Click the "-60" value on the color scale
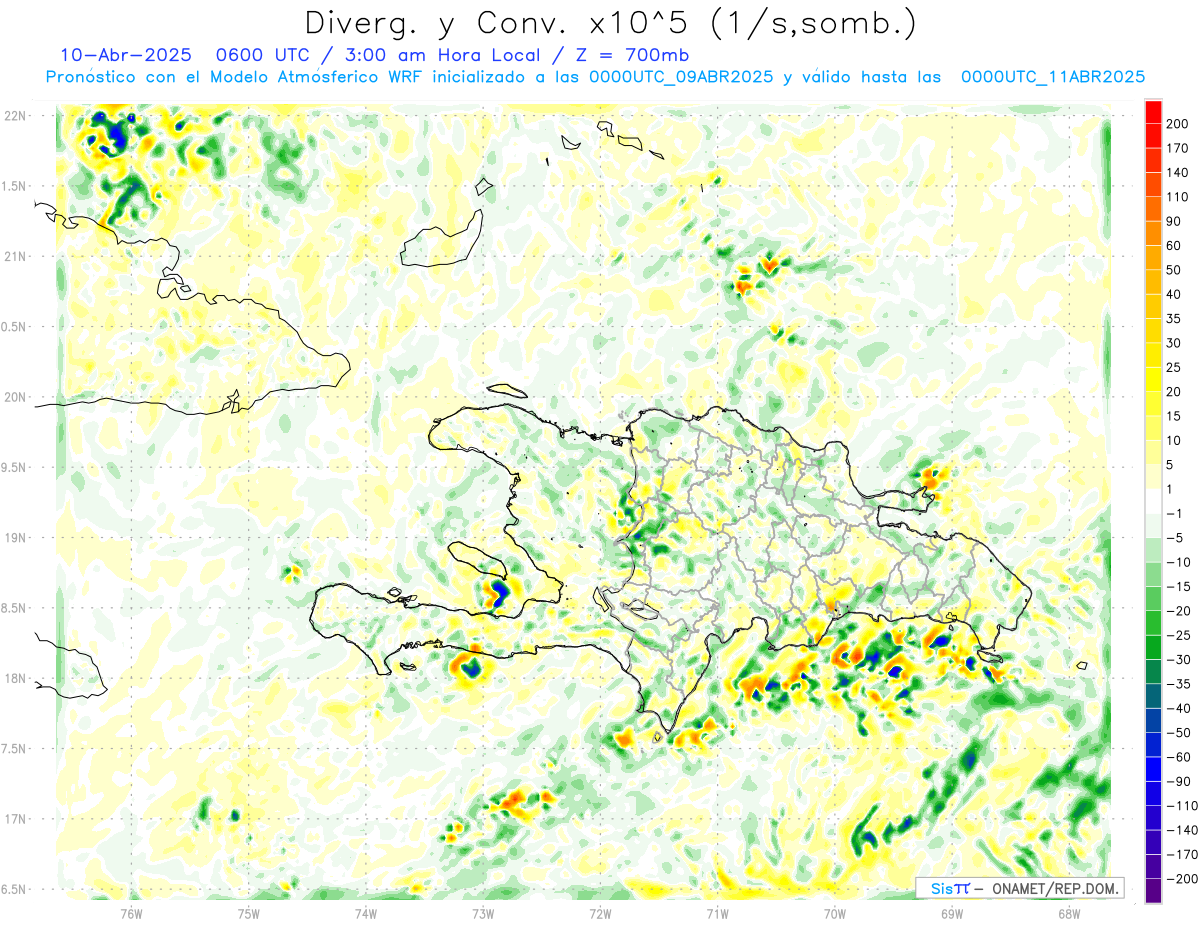This screenshot has height=927, width=1200. (x=1177, y=757)
